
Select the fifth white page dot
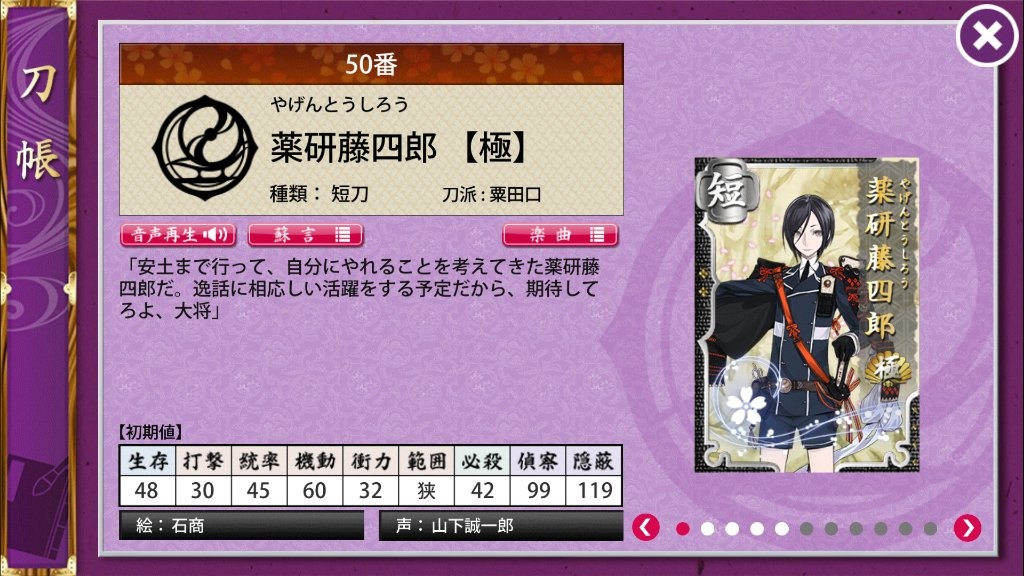pos(782,528)
